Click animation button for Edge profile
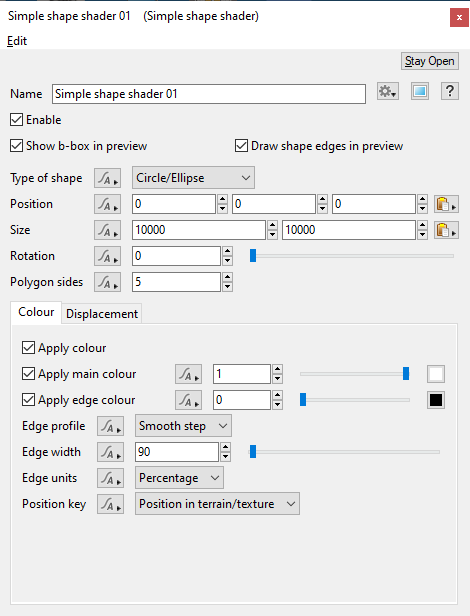Viewport: 470px width, 616px height. (110, 426)
